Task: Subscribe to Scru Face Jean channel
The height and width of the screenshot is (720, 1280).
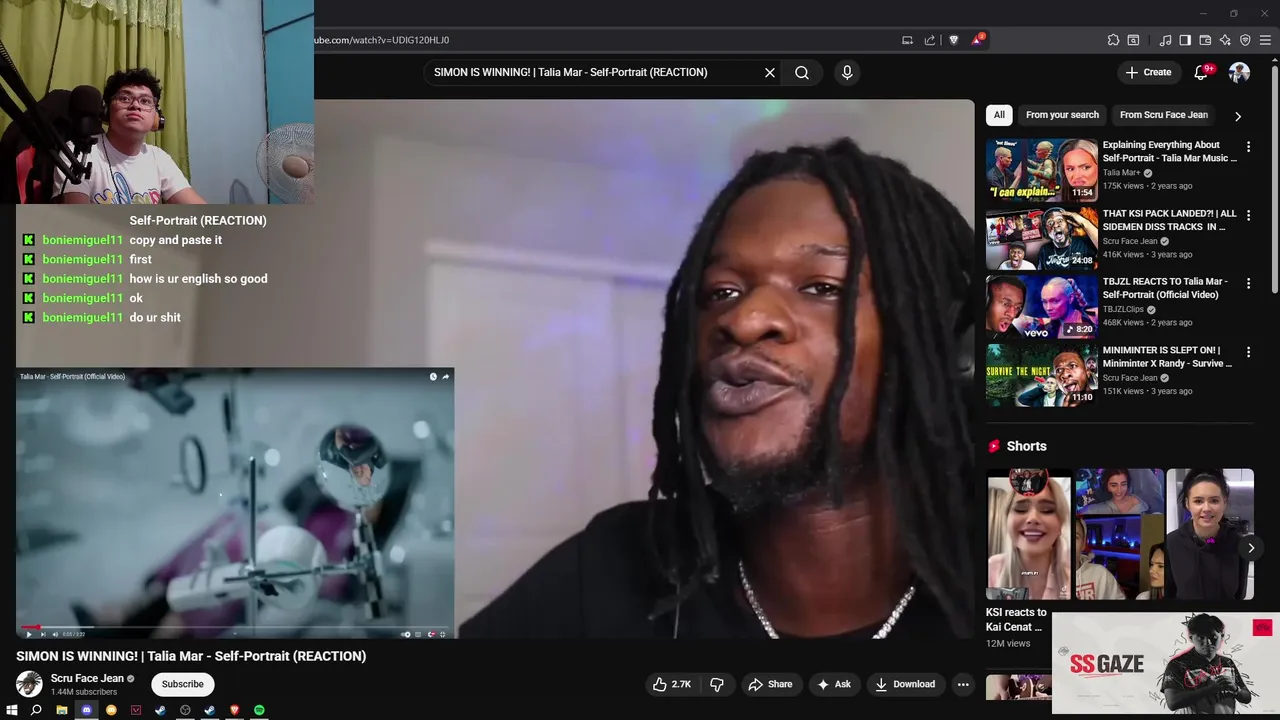Action: pyautogui.click(x=183, y=684)
